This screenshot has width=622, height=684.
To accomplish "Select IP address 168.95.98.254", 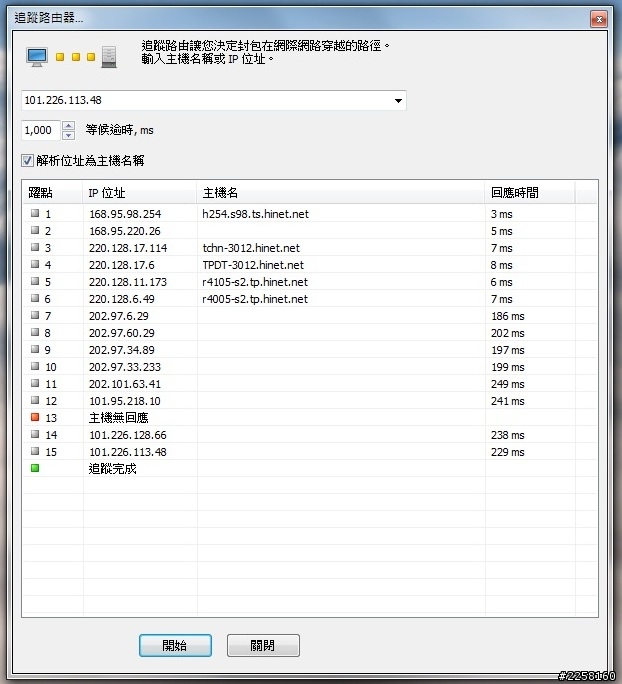I will [x=125, y=214].
